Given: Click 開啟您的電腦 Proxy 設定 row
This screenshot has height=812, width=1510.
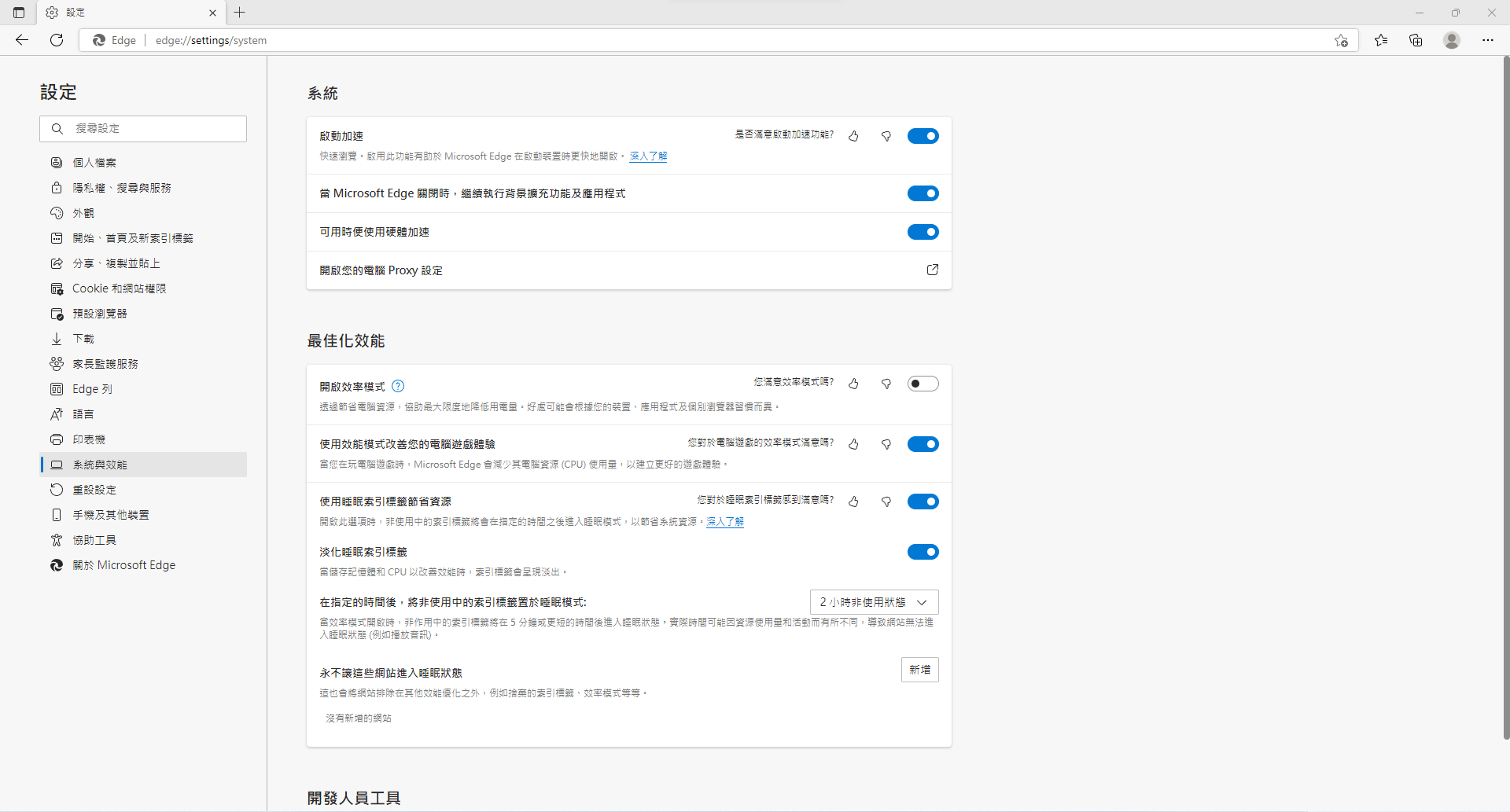Looking at the screenshot, I should point(629,270).
